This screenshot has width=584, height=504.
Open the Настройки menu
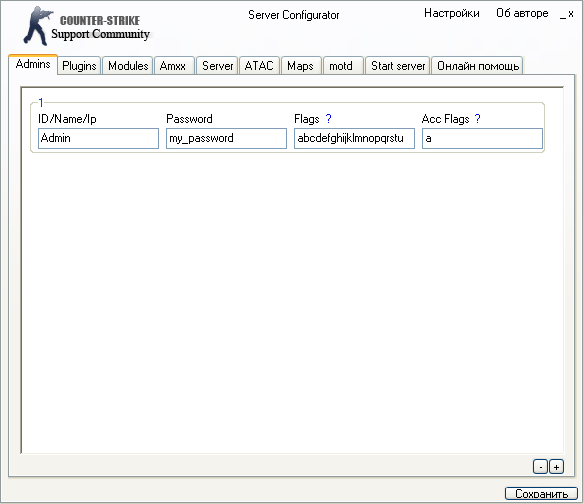point(452,13)
